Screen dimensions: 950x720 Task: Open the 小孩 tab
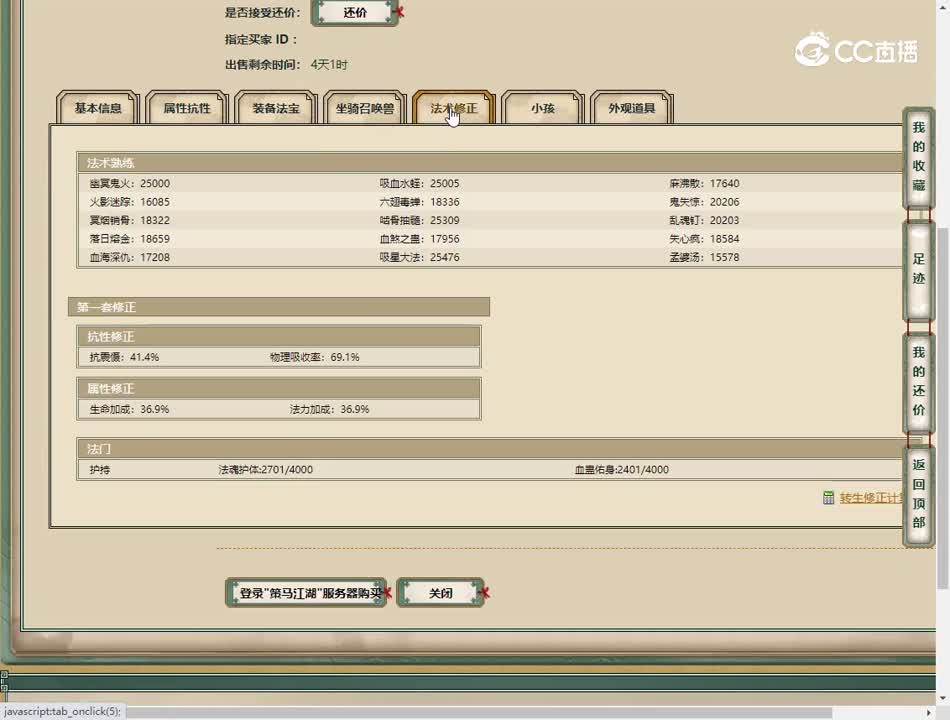click(543, 108)
